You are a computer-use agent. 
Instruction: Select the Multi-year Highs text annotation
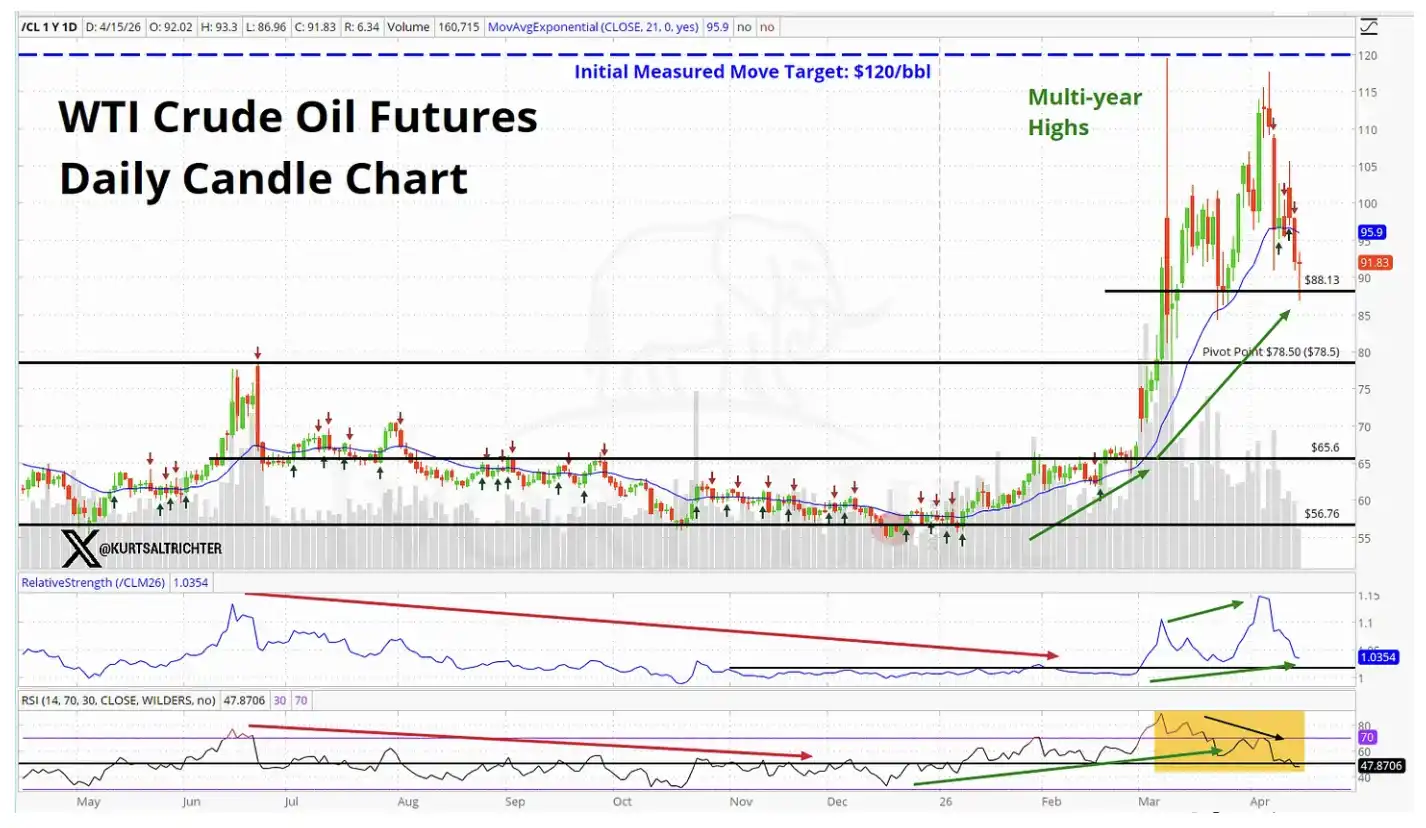(1085, 113)
